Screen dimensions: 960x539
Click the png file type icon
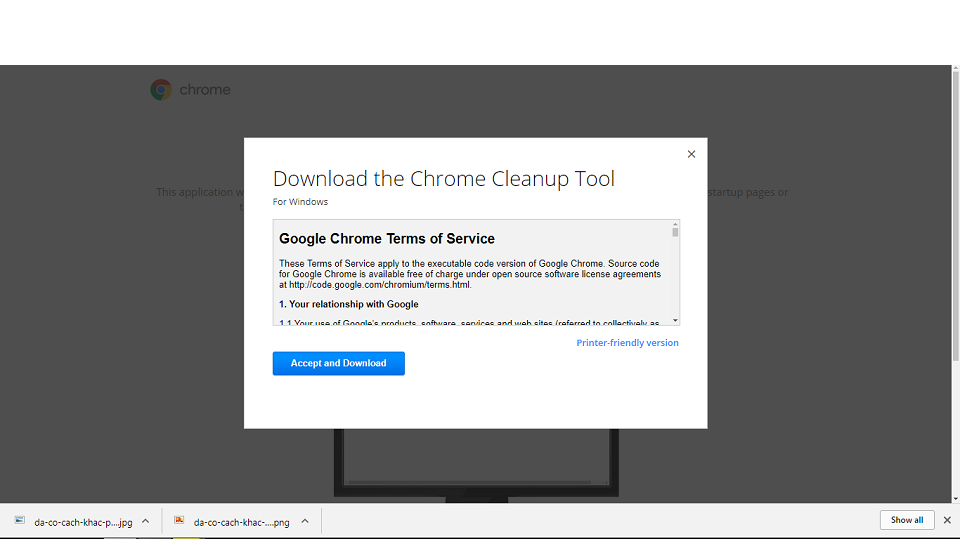pyautogui.click(x=179, y=520)
